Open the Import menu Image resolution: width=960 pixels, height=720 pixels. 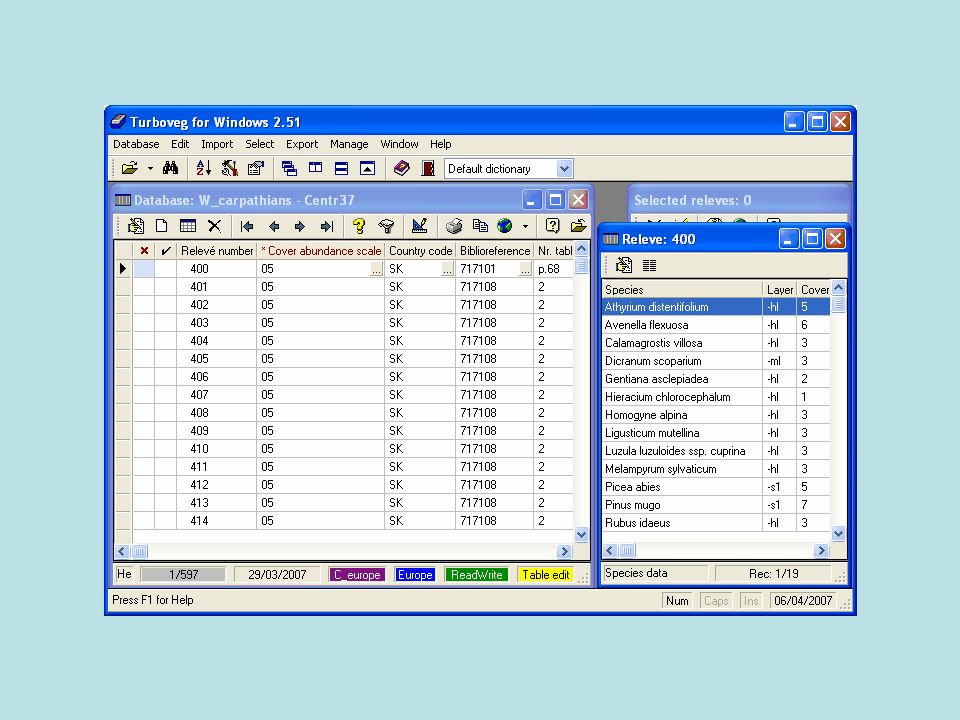pos(217,144)
